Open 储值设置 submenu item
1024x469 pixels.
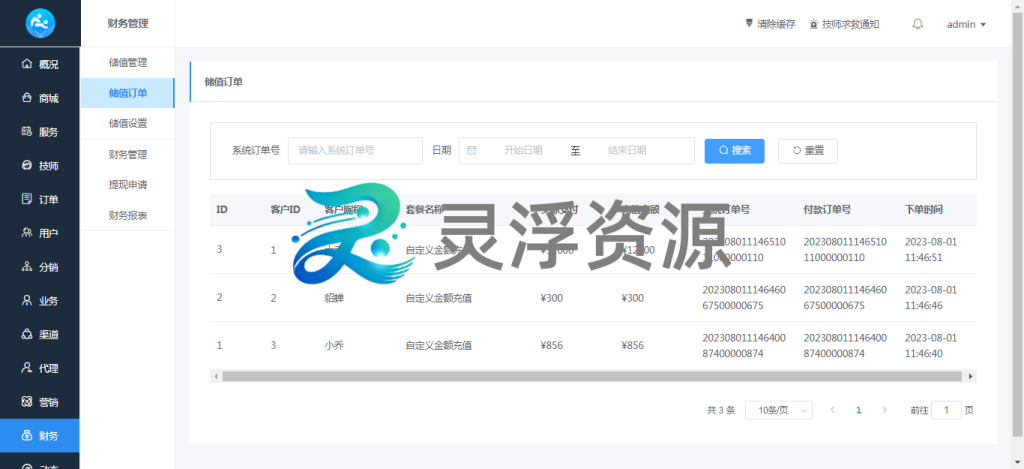(x=127, y=123)
